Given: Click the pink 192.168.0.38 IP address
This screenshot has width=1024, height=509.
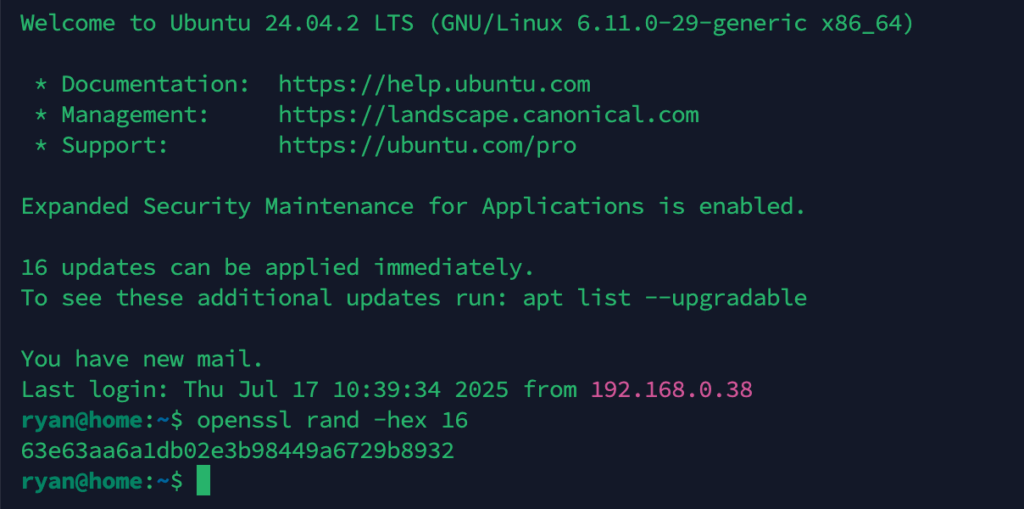Looking at the screenshot, I should point(671,390).
